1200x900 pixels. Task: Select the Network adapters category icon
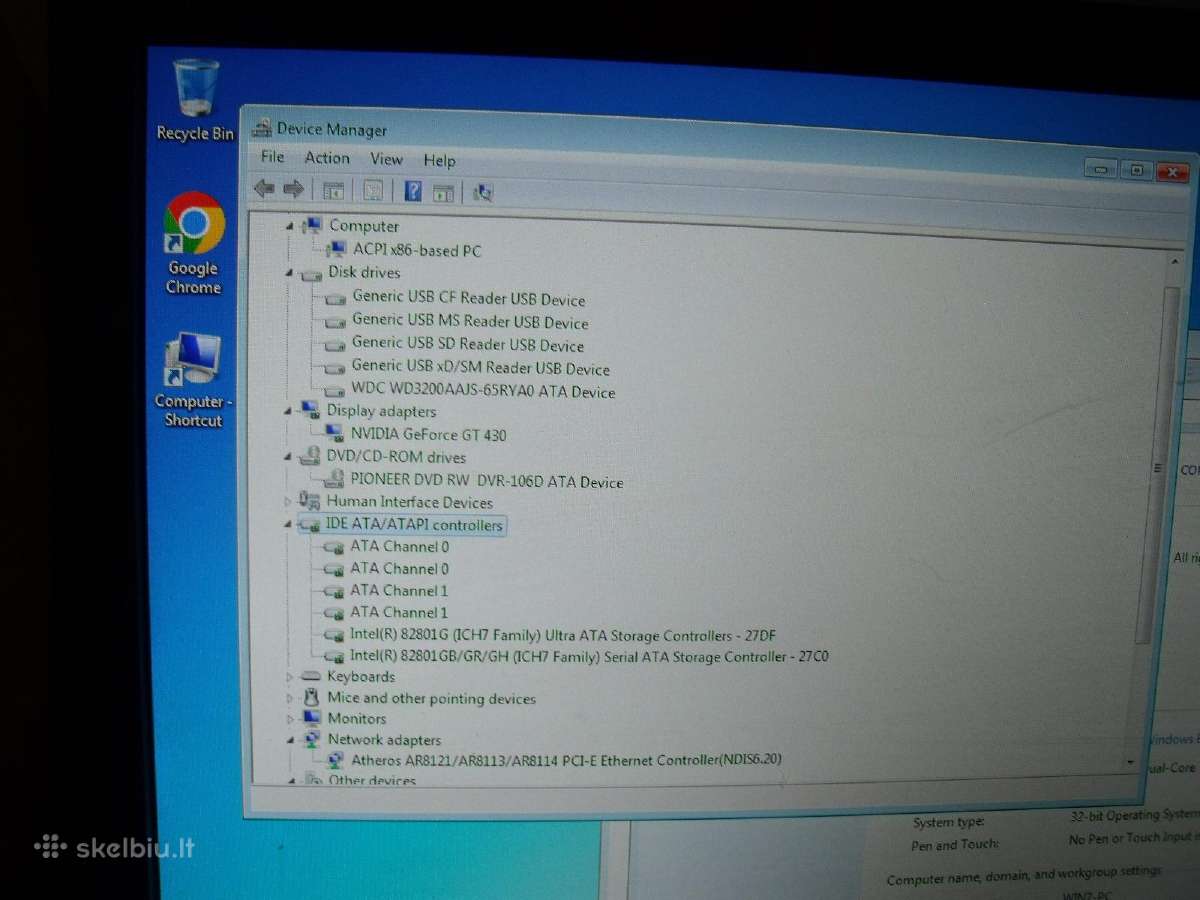pos(311,740)
